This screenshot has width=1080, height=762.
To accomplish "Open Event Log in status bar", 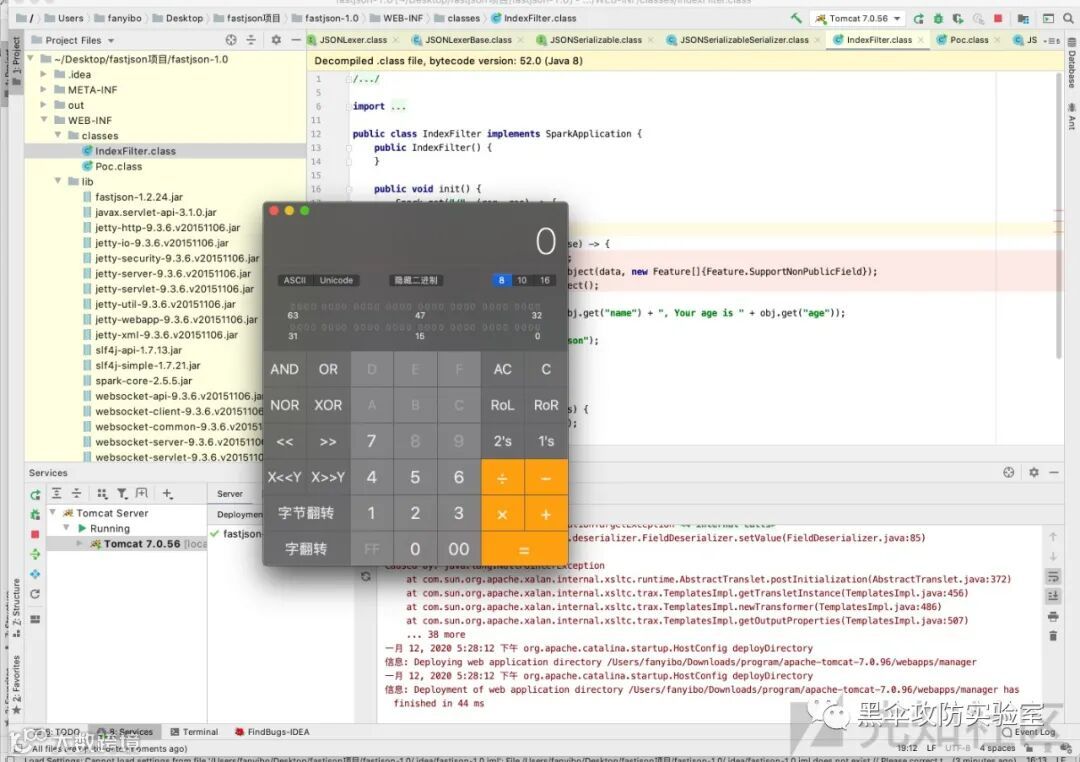I will tap(1029, 732).
